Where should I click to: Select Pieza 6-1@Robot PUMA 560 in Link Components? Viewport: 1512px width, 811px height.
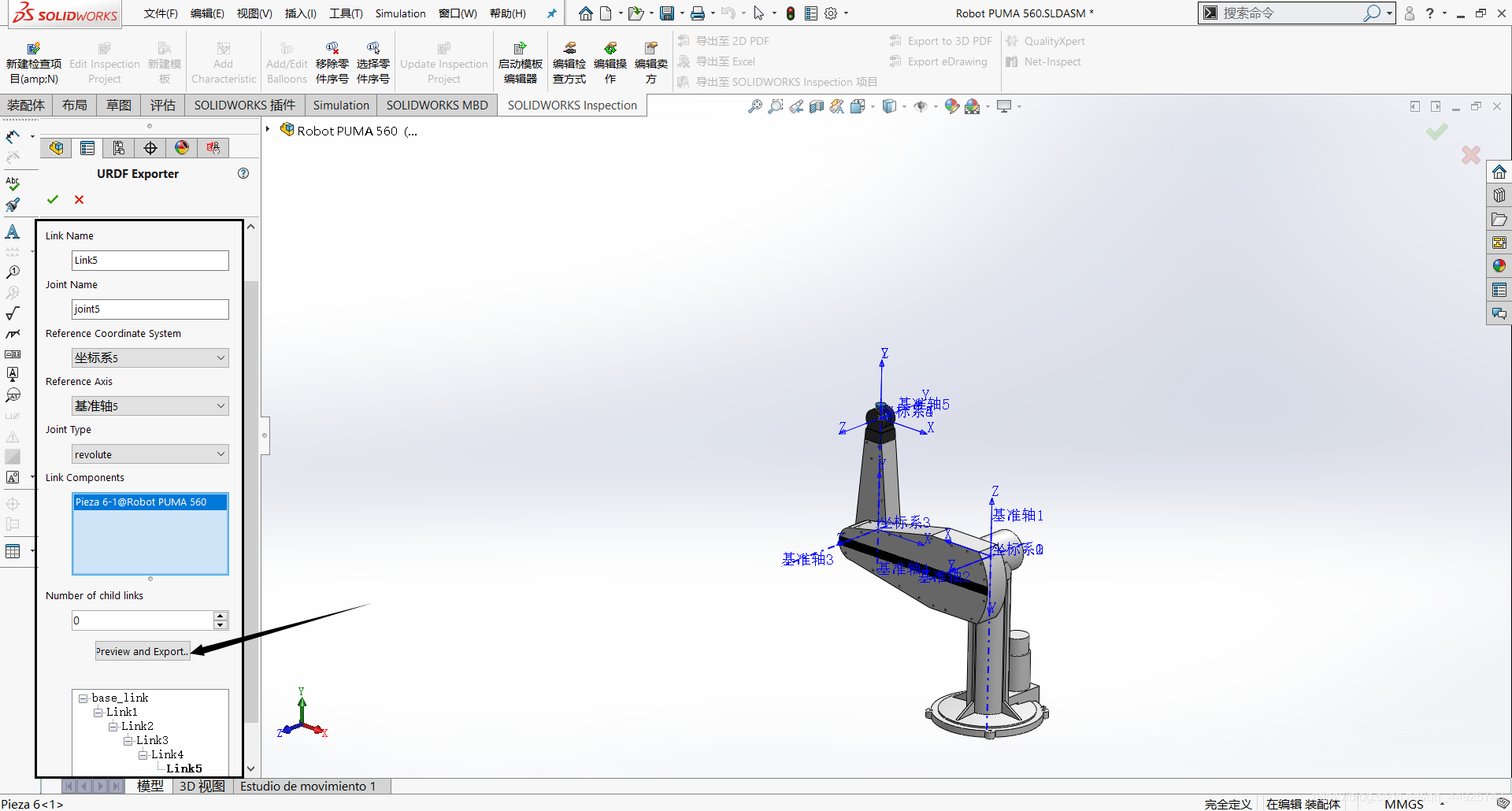pyautogui.click(x=150, y=502)
